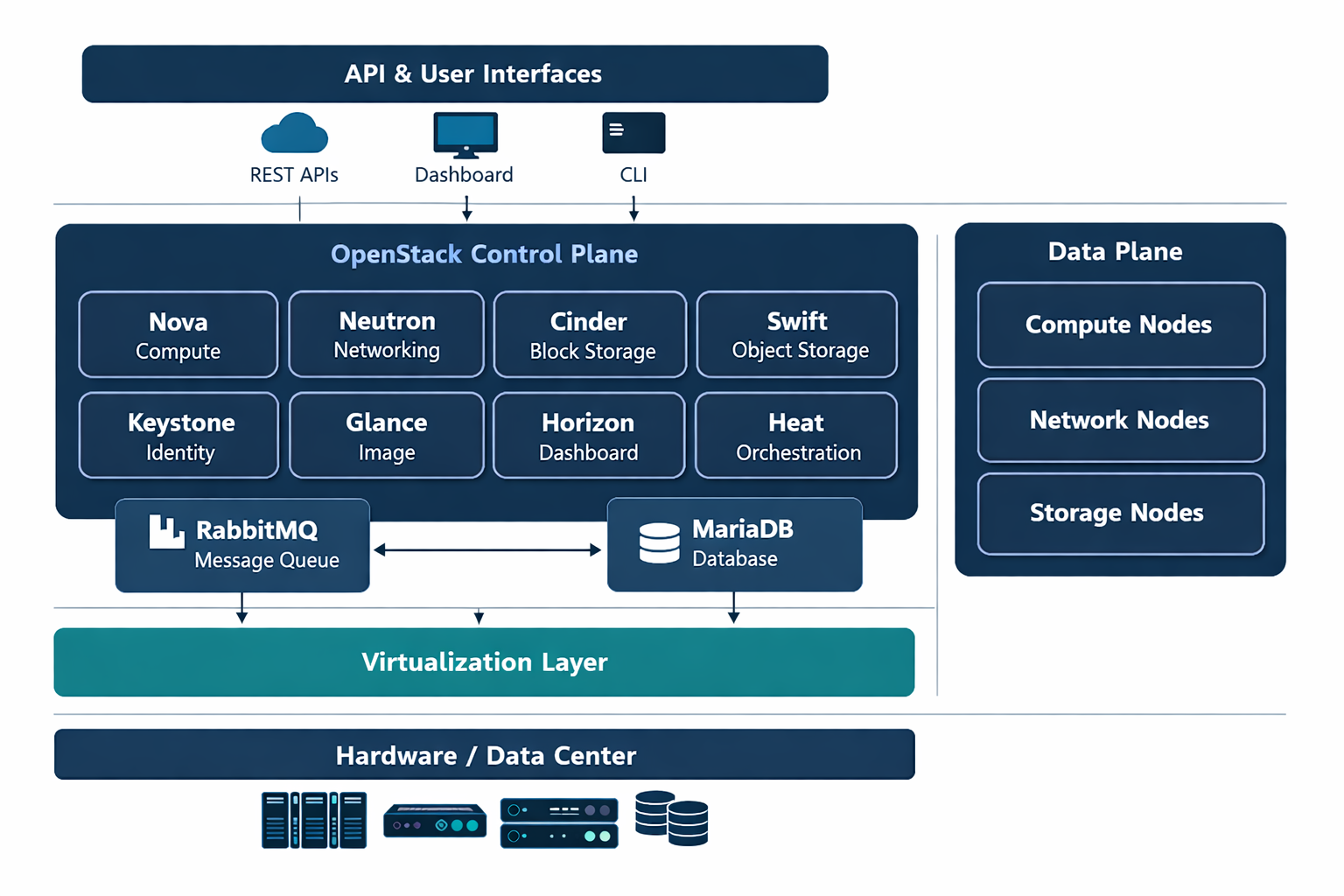Screen dimensions: 1344x896
Task: Select the Heat Orchestration box
Action: point(796,435)
